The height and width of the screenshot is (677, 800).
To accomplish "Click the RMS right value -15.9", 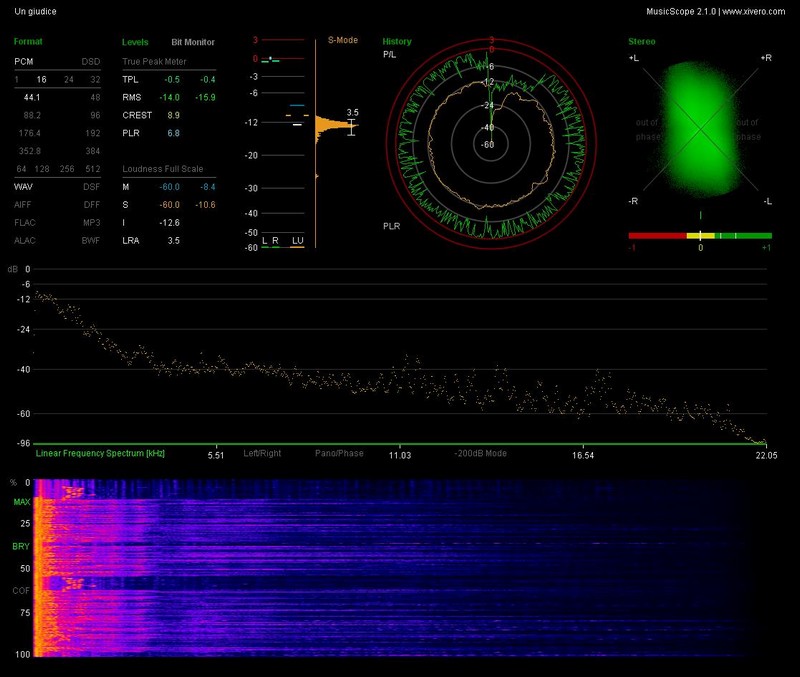I will [205, 97].
